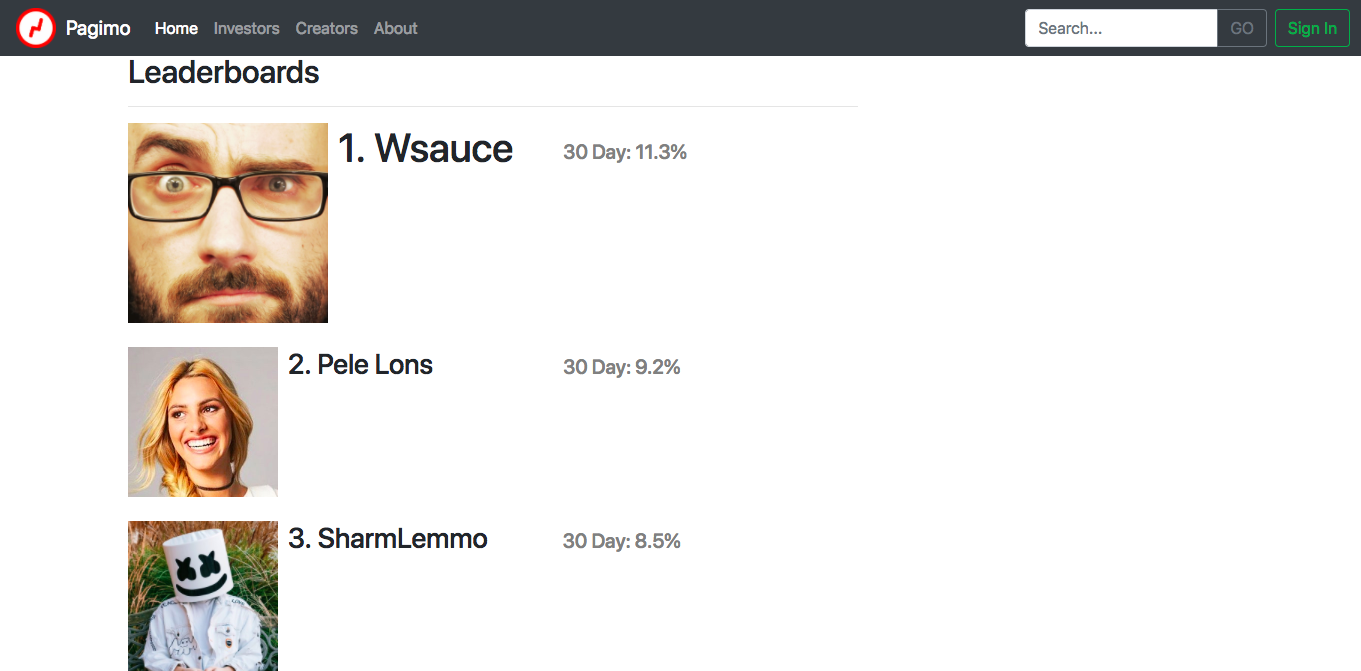
Task: Click the red Pagimo logo icon
Action: 36,28
